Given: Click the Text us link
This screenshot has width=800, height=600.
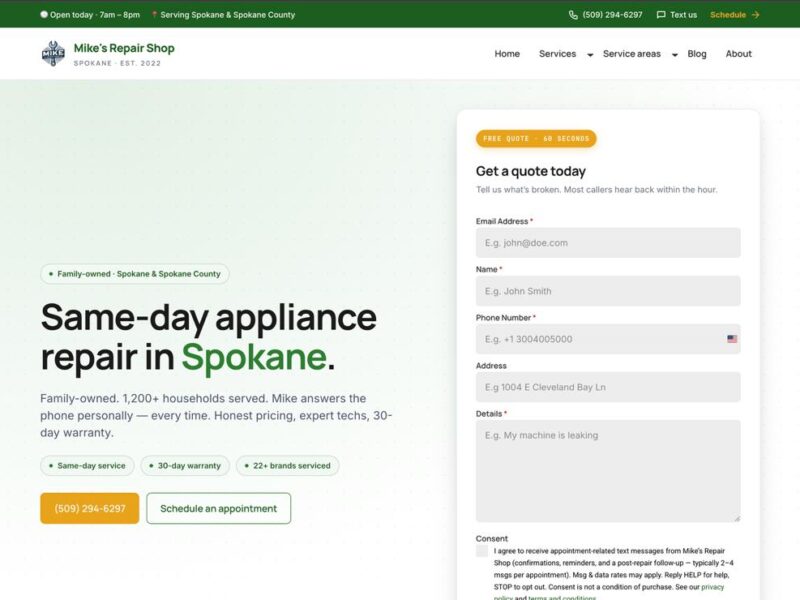Looking at the screenshot, I should pyautogui.click(x=677, y=15).
